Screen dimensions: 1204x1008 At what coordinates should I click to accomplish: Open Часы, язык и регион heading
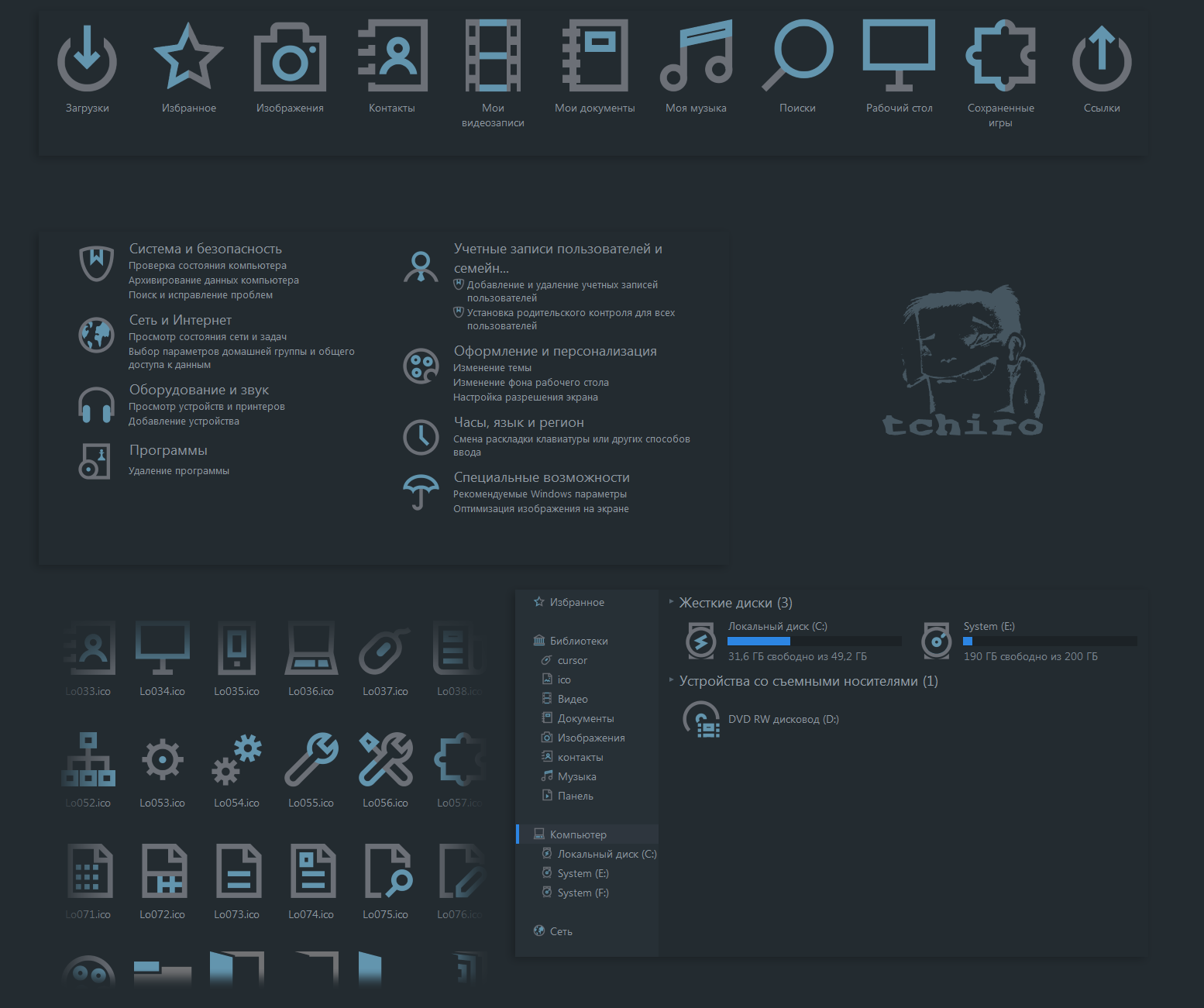519,422
